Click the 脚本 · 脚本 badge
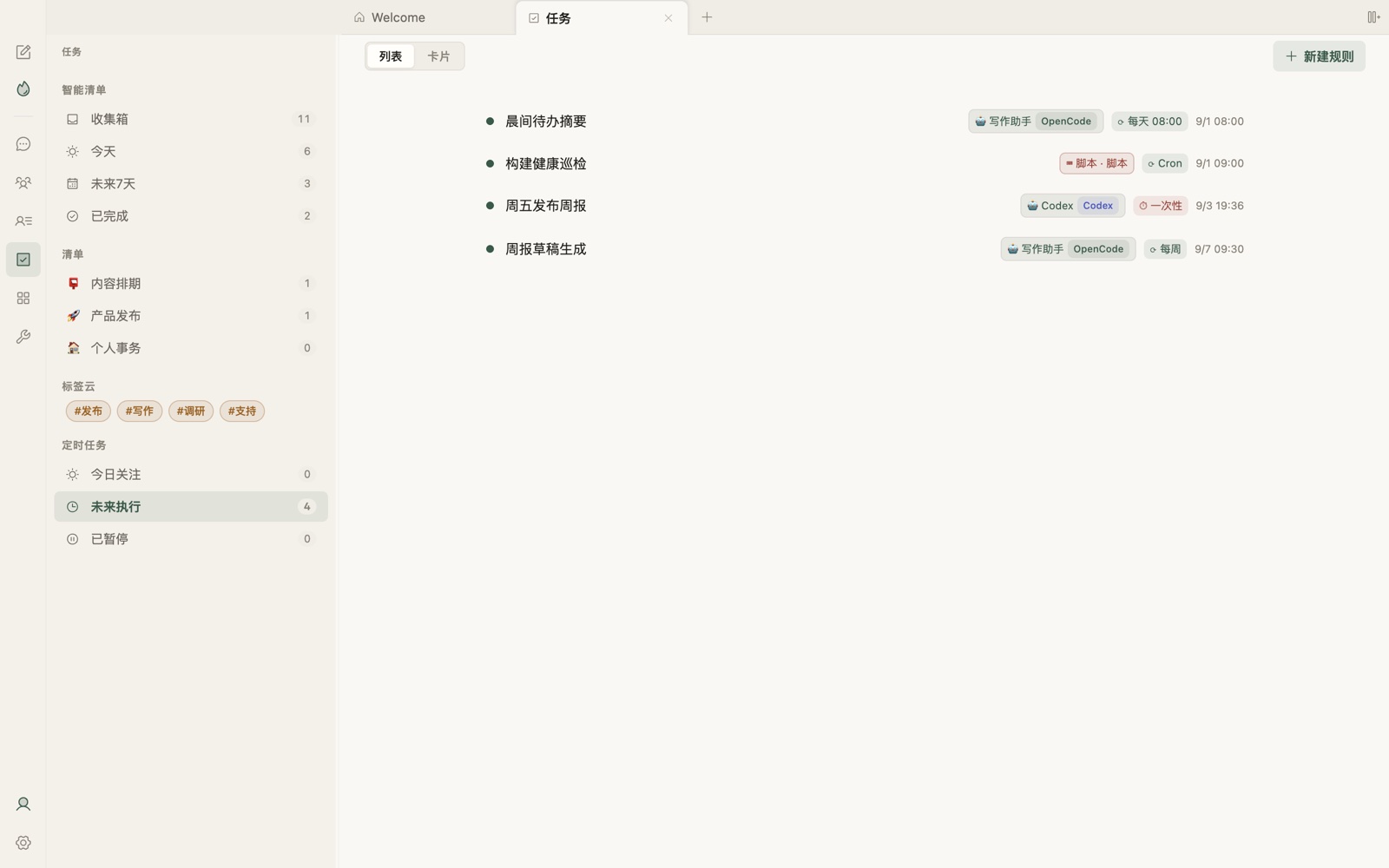Viewport: 1389px width, 868px height. pos(1096,163)
